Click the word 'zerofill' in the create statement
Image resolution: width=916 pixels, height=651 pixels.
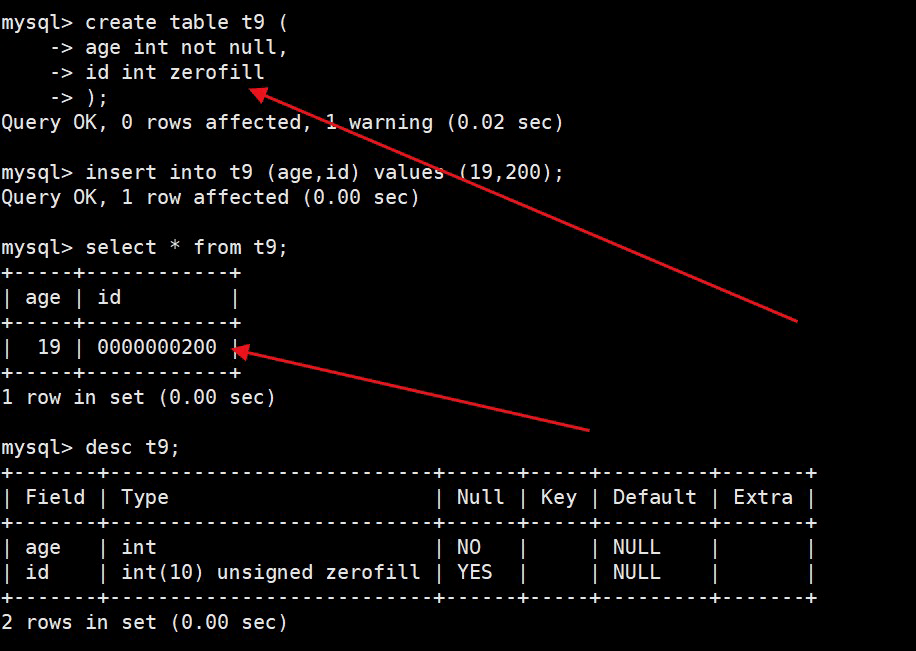(x=217, y=72)
